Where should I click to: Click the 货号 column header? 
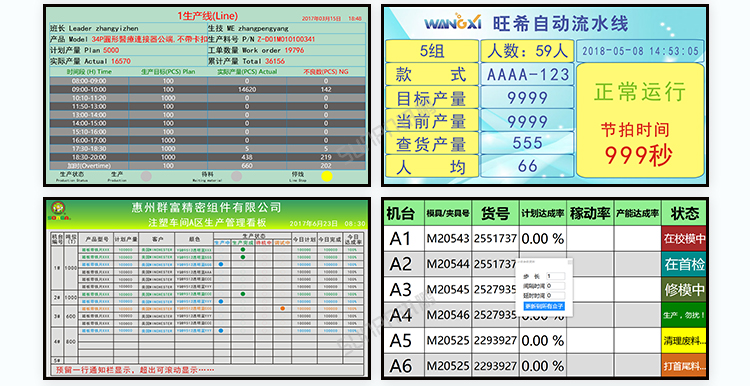pos(496,213)
